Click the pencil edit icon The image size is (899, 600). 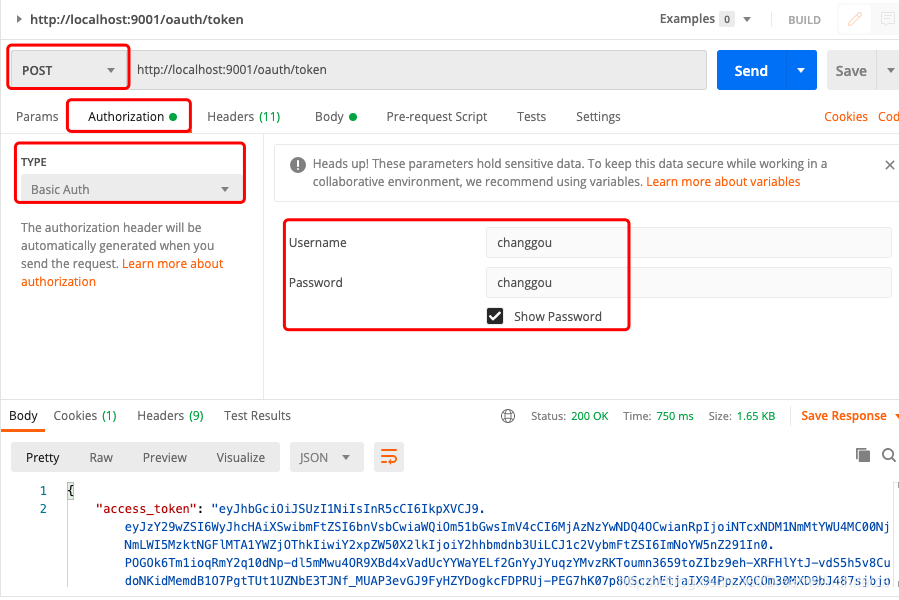coord(855,20)
